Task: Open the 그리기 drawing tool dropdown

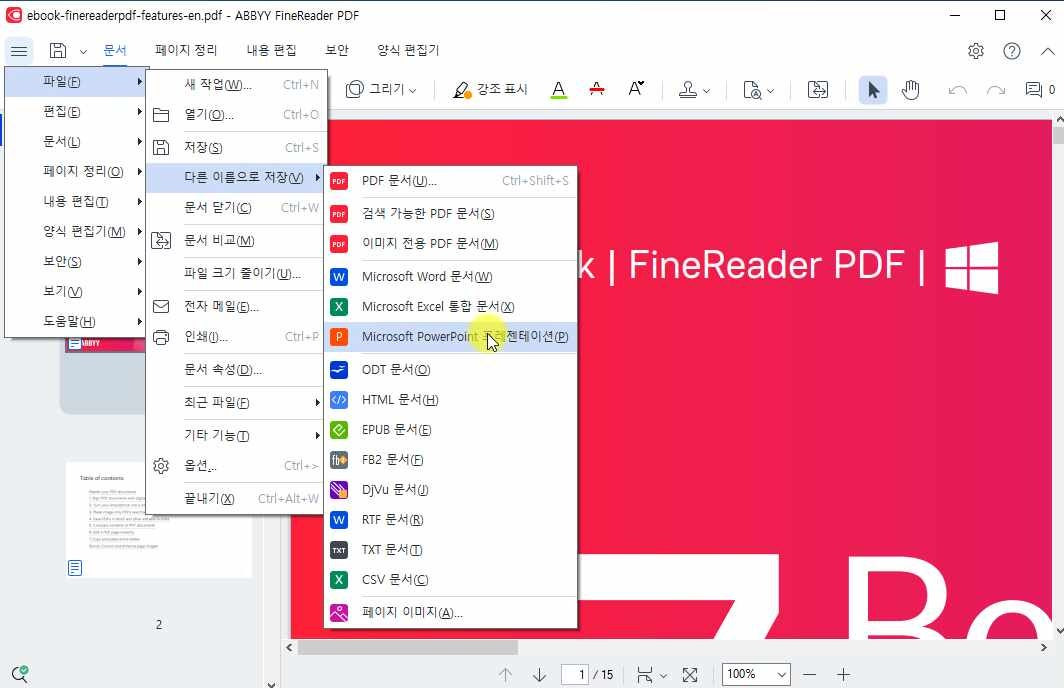Action: click(x=381, y=90)
